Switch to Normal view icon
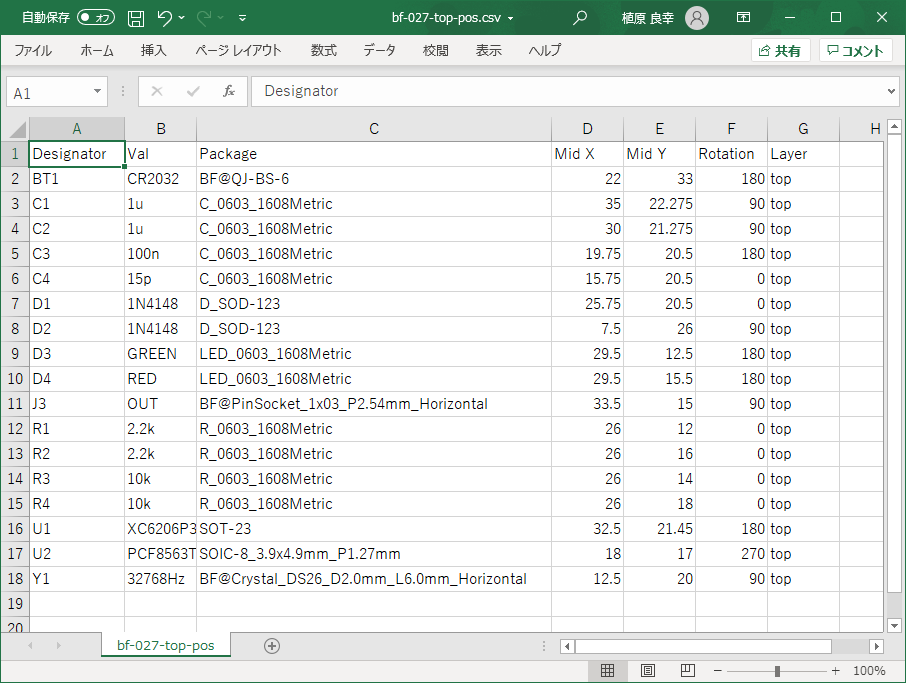This screenshot has width=906, height=683. tap(607, 670)
